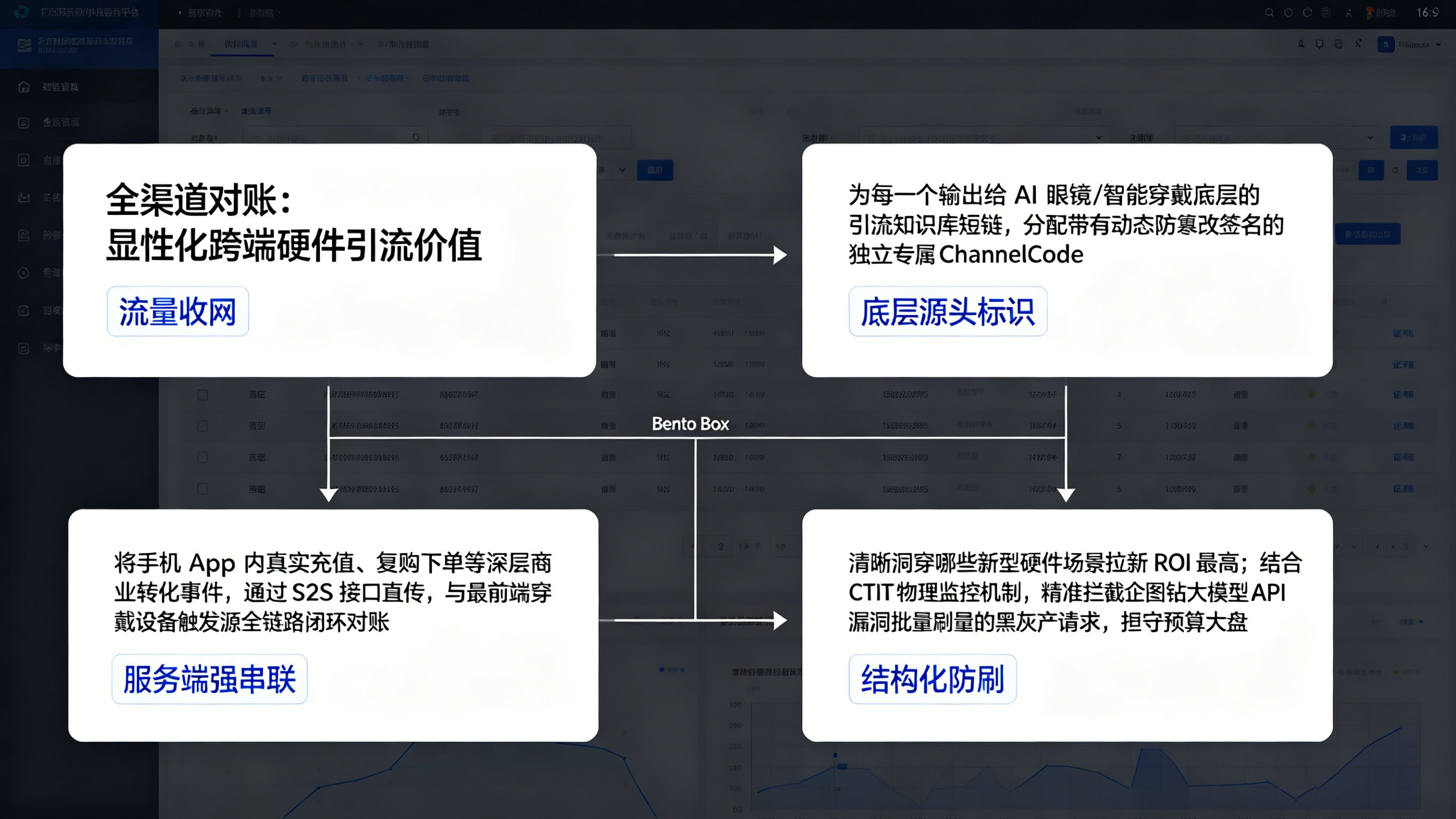Click the search magnifier icon in the top bar

click(1269, 12)
